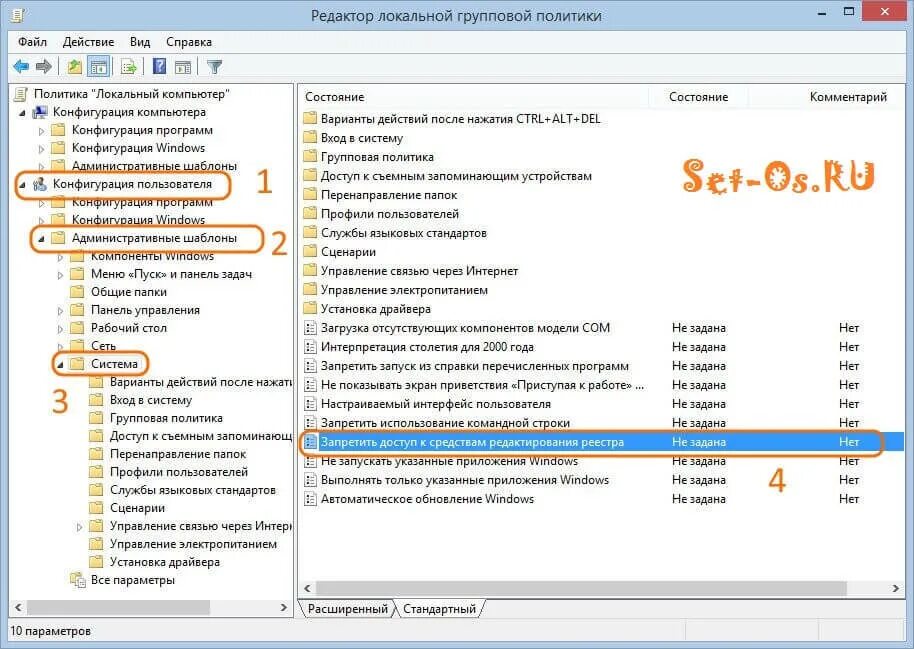The width and height of the screenshot is (914, 649).
Task: Click the tree pane horizontal scrollbar thumb
Action: (118, 608)
